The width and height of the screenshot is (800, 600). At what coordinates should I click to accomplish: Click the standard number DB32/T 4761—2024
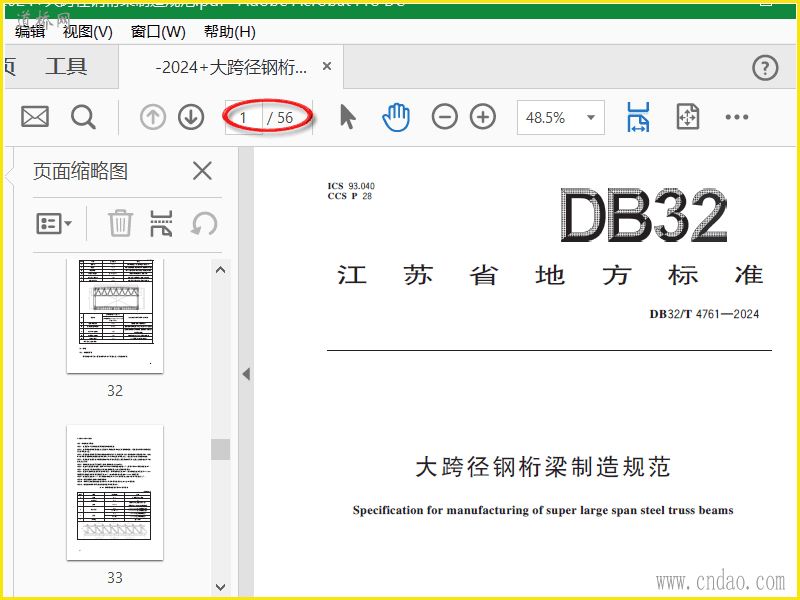tap(704, 314)
